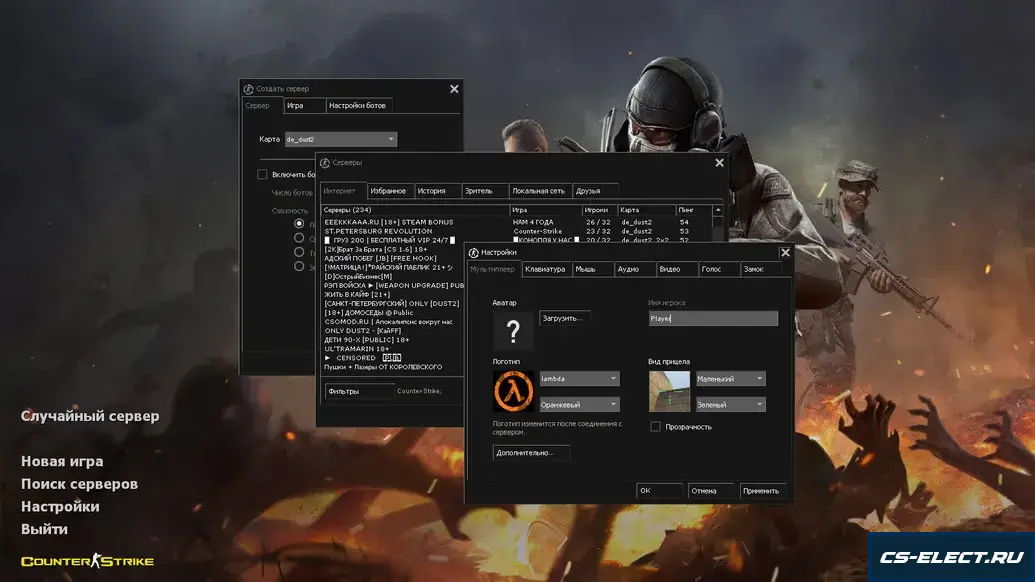Toggle the Включить ботов checkbox
This screenshot has width=1035, height=582.
[262, 175]
